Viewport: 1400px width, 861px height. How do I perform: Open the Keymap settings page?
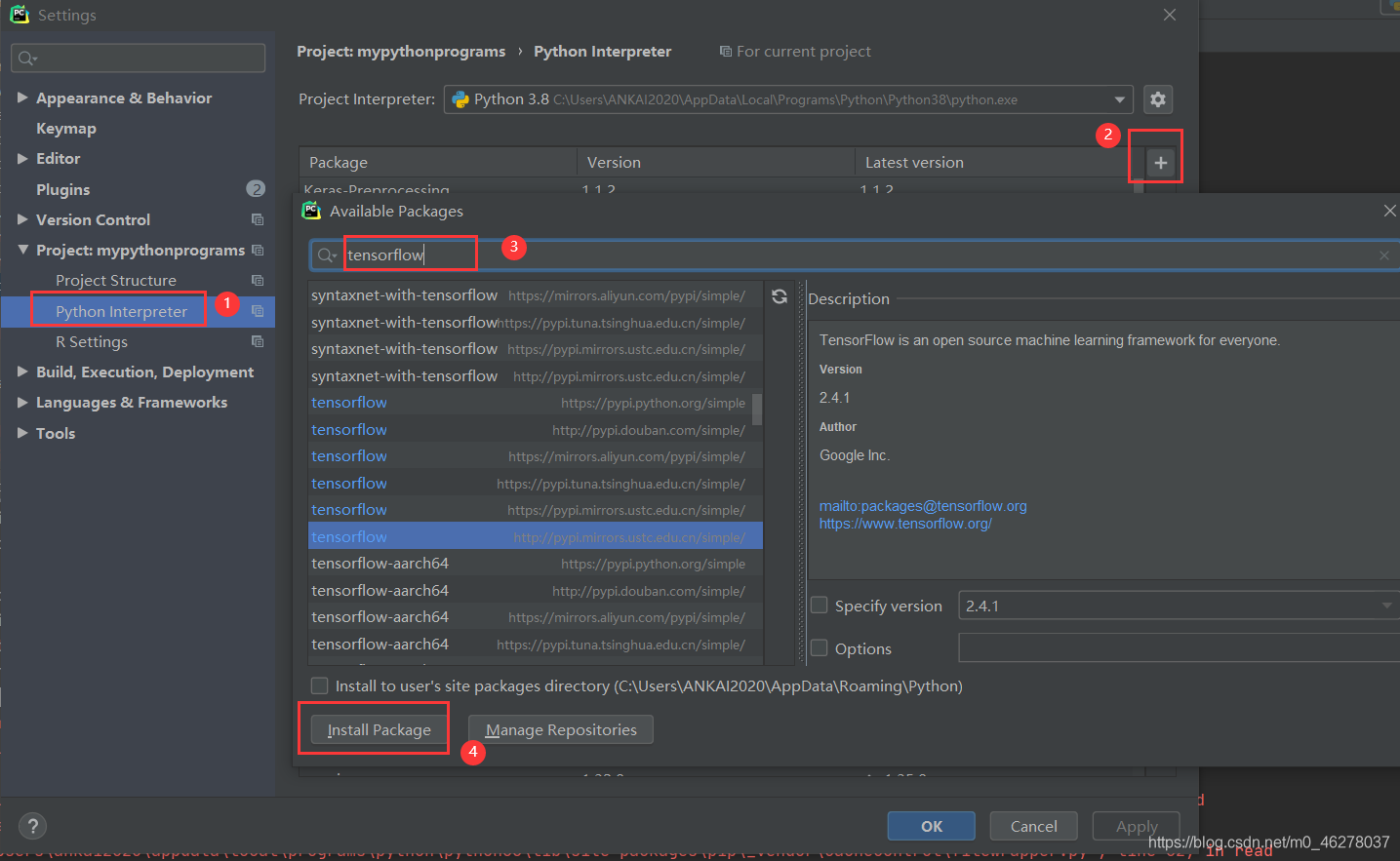point(66,128)
